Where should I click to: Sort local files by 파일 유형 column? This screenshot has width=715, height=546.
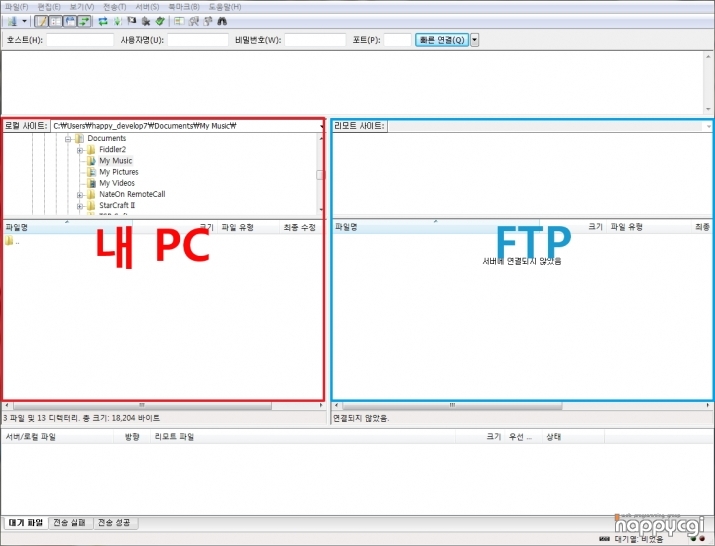(x=249, y=227)
